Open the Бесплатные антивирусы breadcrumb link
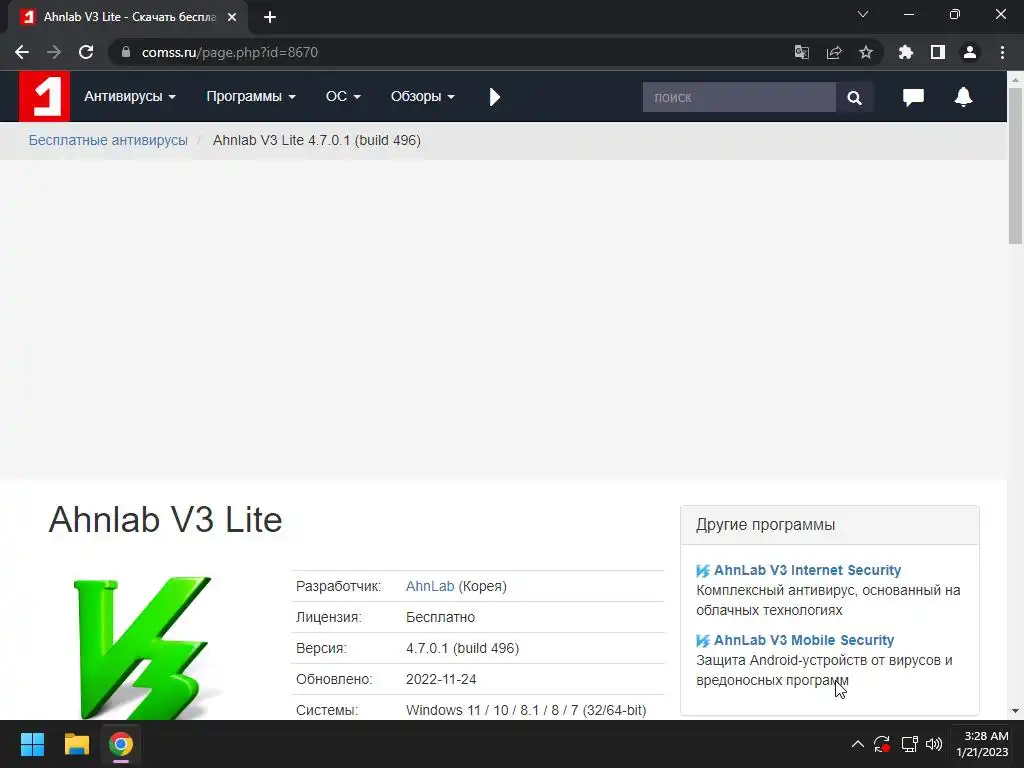 pyautogui.click(x=108, y=140)
